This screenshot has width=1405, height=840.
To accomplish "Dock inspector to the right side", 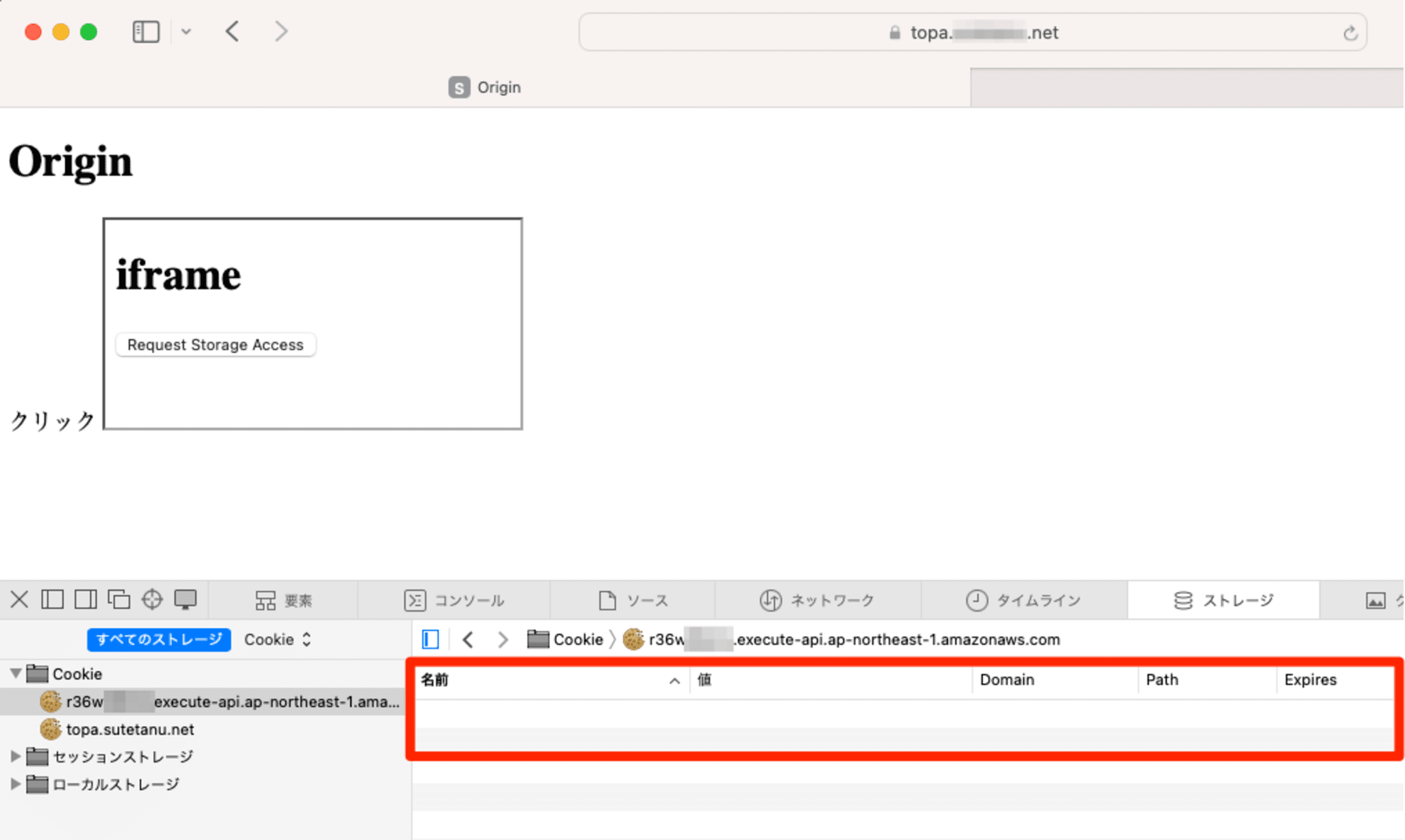I will pyautogui.click(x=86, y=600).
